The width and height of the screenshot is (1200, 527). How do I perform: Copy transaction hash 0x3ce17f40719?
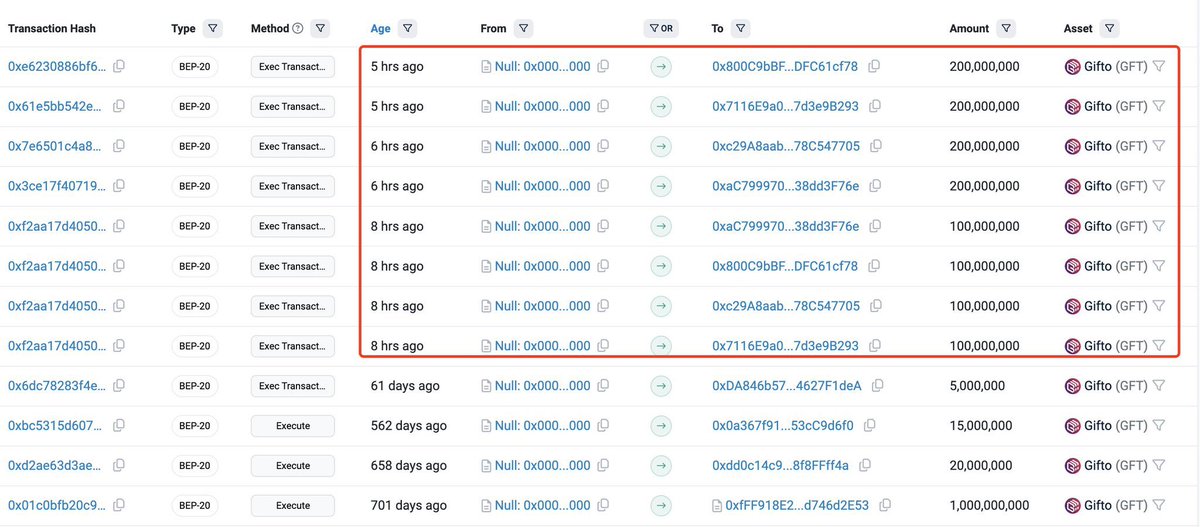[x=119, y=186]
